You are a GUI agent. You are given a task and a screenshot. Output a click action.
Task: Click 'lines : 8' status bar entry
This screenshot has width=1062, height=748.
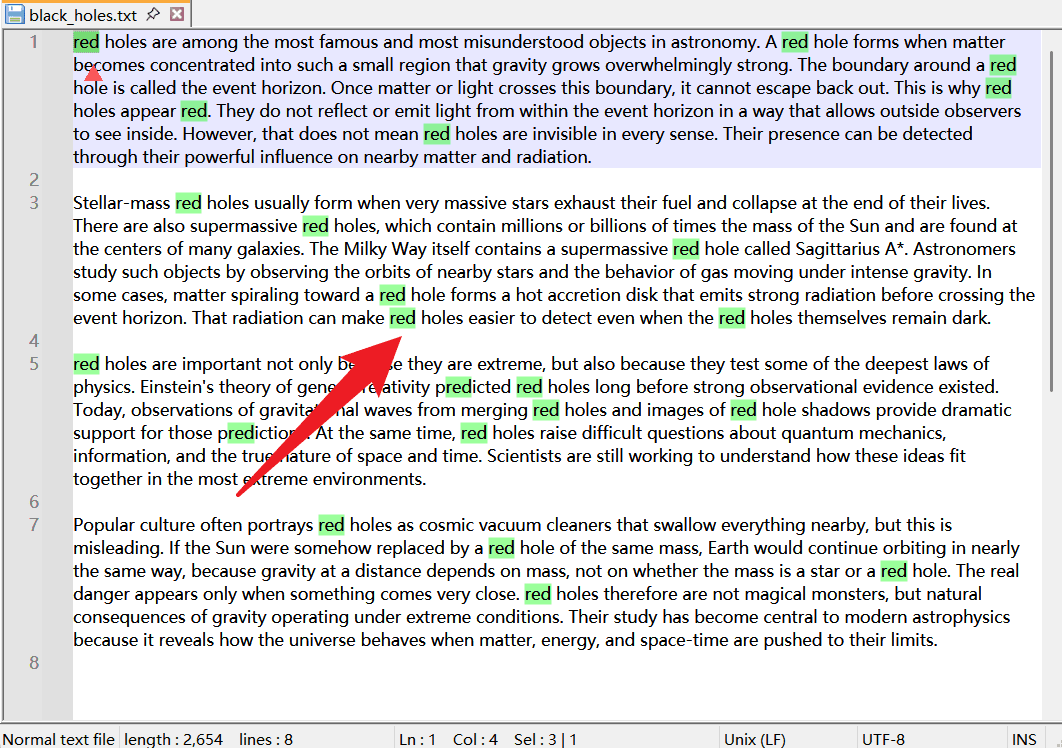click(266, 739)
